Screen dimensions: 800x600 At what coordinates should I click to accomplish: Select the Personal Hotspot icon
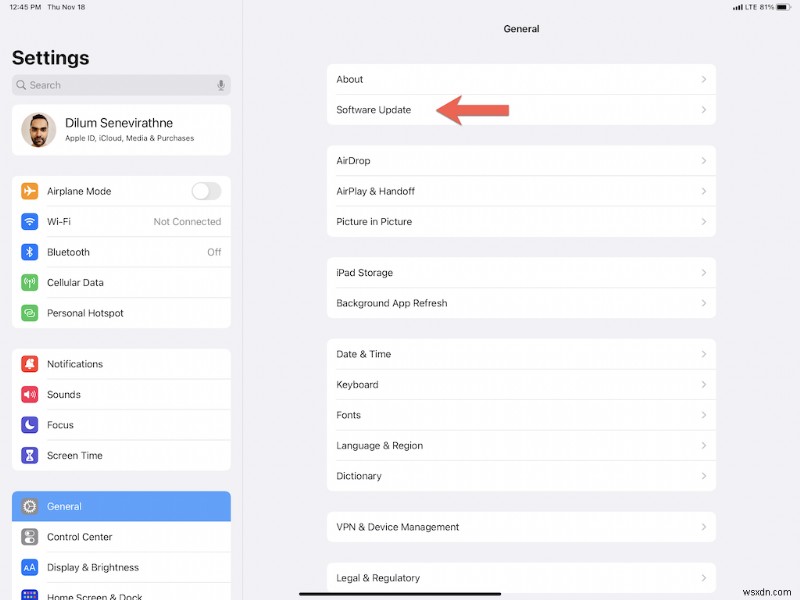point(29,312)
